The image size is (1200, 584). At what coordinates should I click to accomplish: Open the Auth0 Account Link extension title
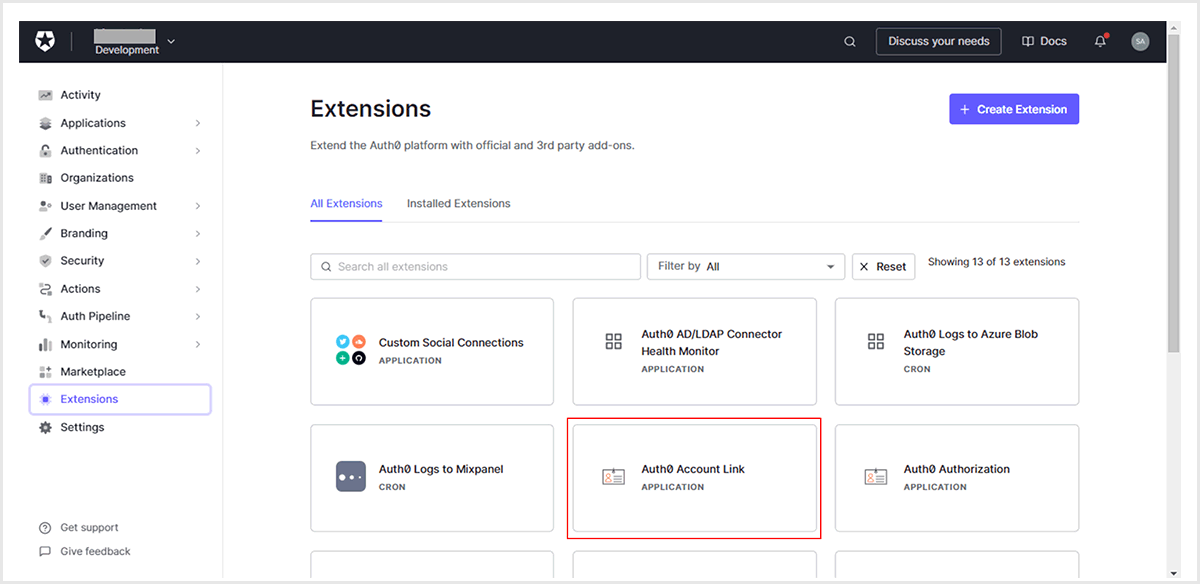pos(693,469)
